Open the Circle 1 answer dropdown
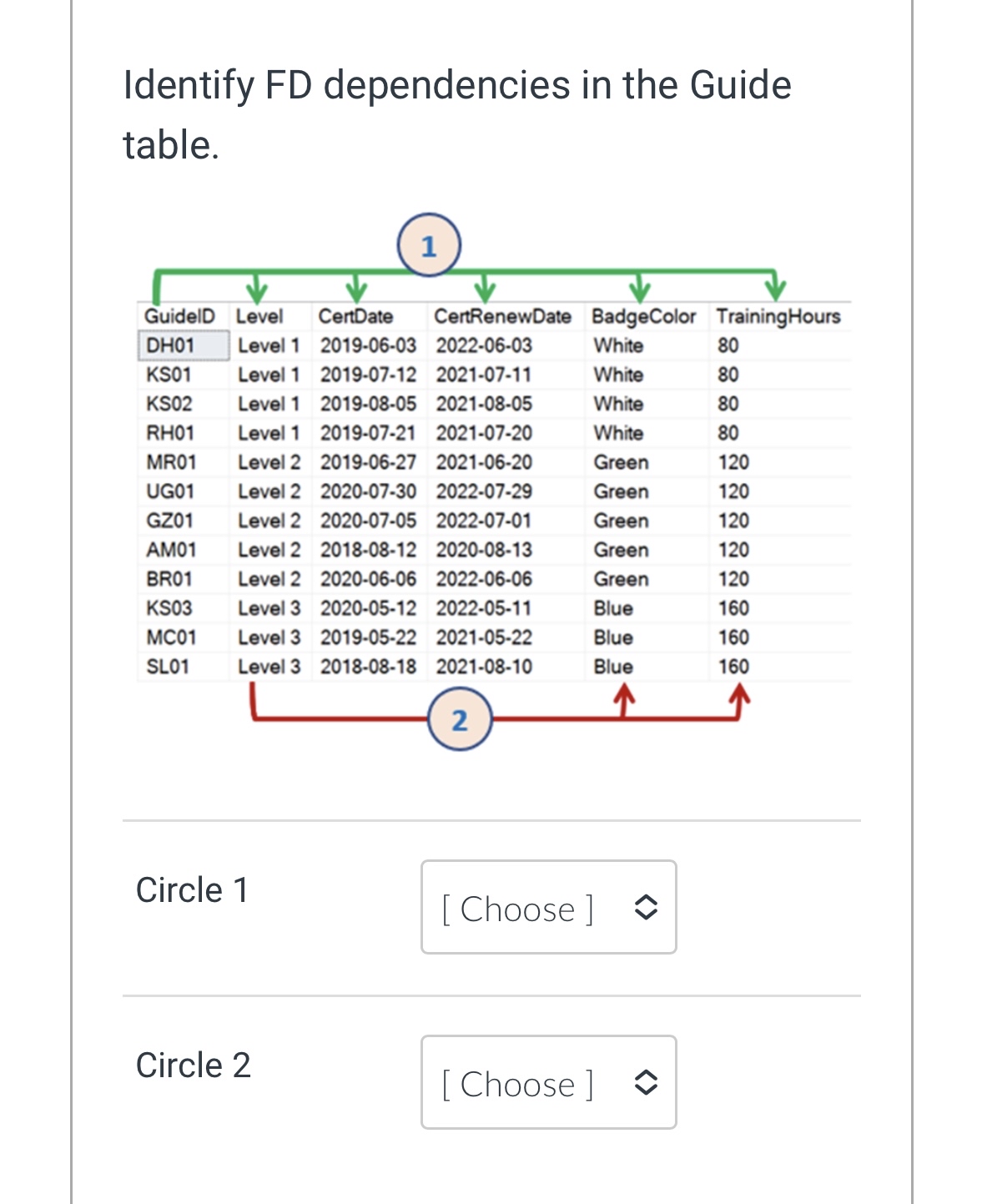The image size is (982, 1204). [x=547, y=908]
